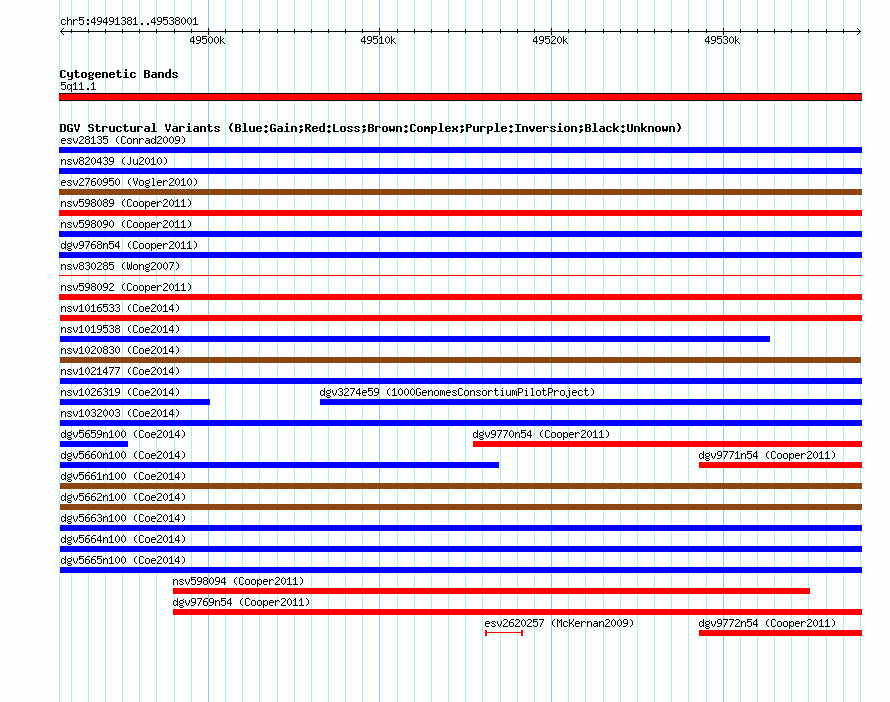Click the red bar under dgv9772n54
The width and height of the screenshot is (890, 702).
point(780,633)
